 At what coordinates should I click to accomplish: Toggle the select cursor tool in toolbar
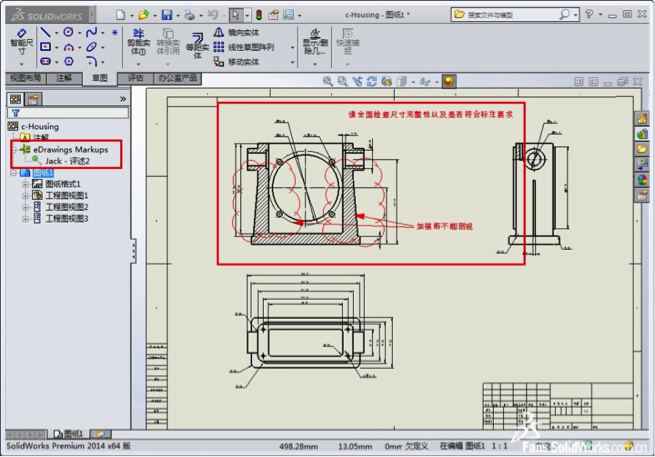pyautogui.click(x=235, y=15)
